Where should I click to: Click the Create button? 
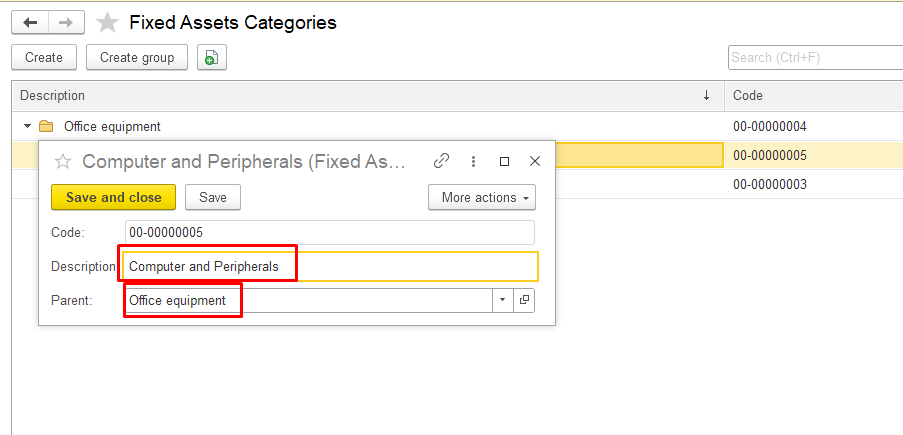(x=44, y=58)
